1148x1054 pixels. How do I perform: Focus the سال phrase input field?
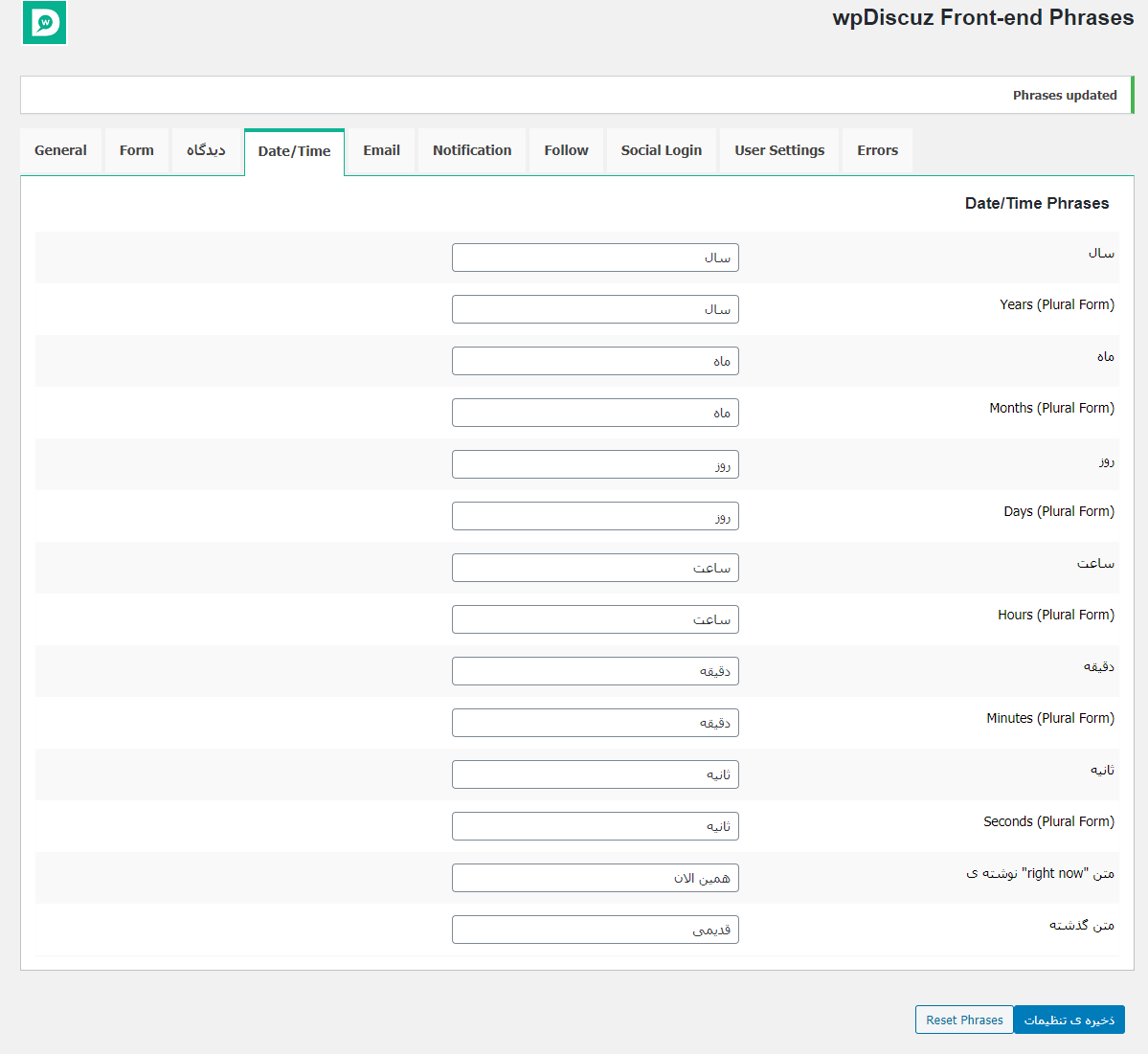[x=596, y=258]
